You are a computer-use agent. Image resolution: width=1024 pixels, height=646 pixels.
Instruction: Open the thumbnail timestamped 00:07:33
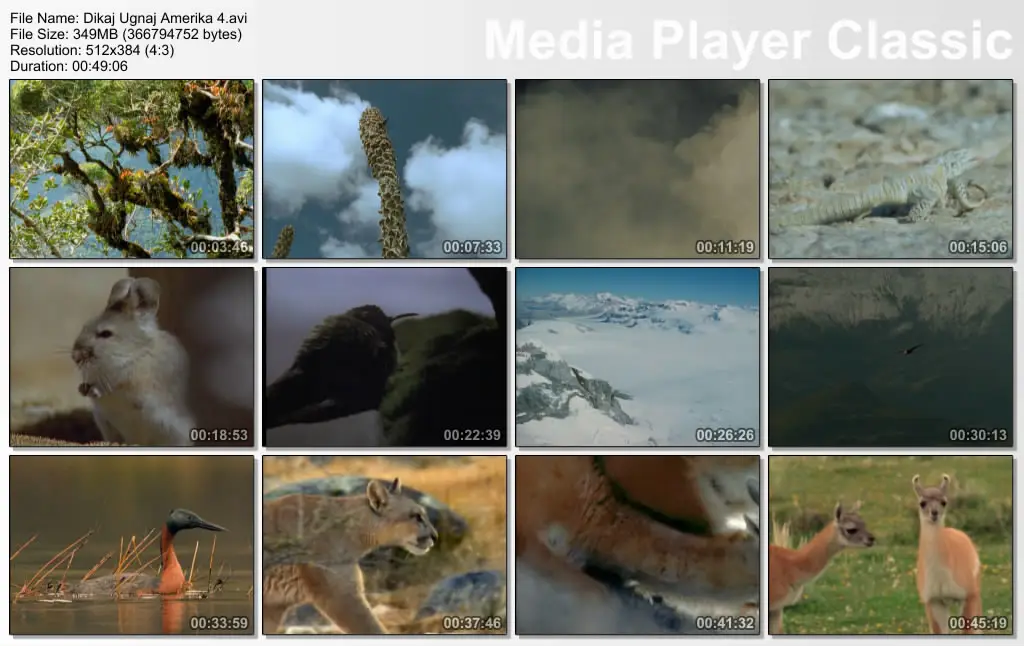(x=385, y=169)
